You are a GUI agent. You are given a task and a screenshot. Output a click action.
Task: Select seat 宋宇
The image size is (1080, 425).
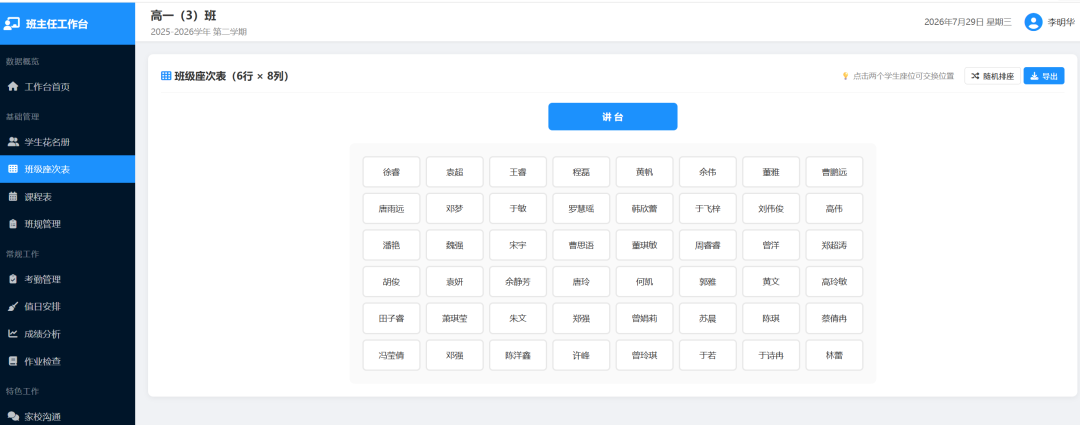point(518,245)
